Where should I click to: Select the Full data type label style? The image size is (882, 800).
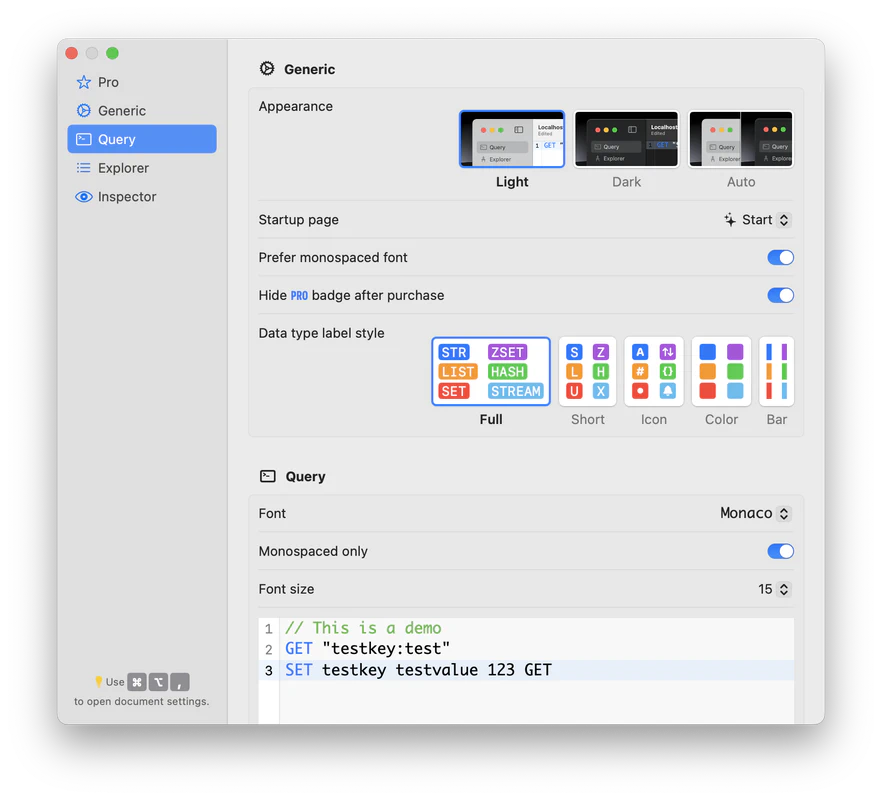click(491, 371)
